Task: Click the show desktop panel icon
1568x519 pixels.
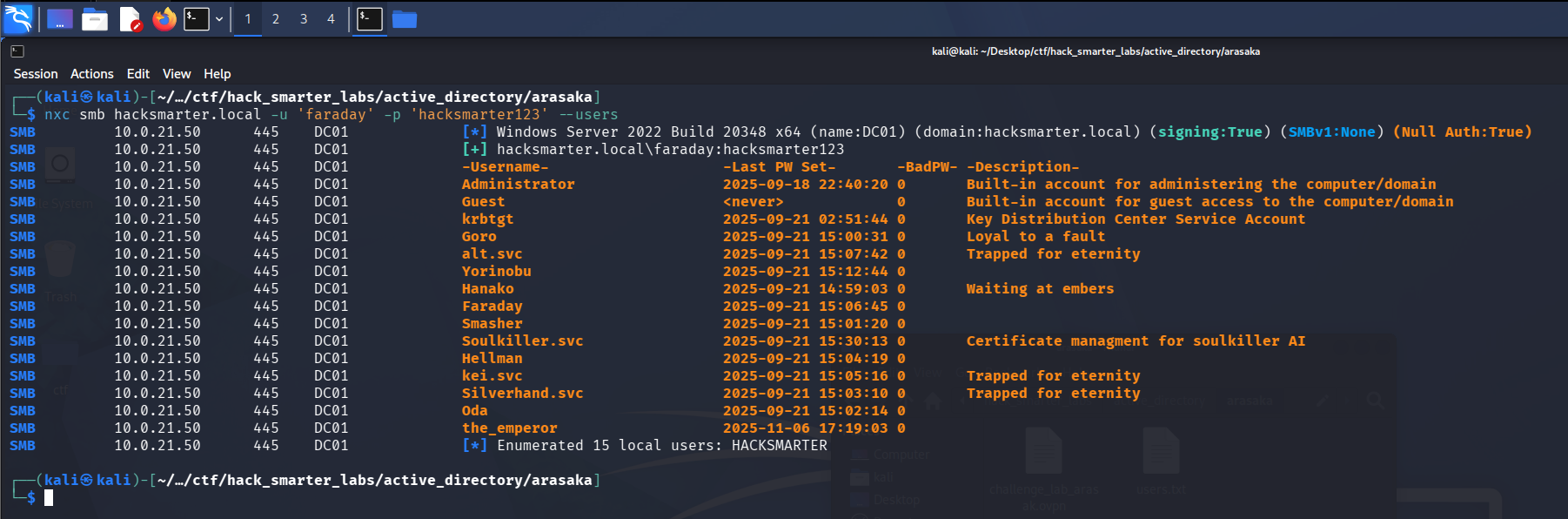Action: (59, 18)
